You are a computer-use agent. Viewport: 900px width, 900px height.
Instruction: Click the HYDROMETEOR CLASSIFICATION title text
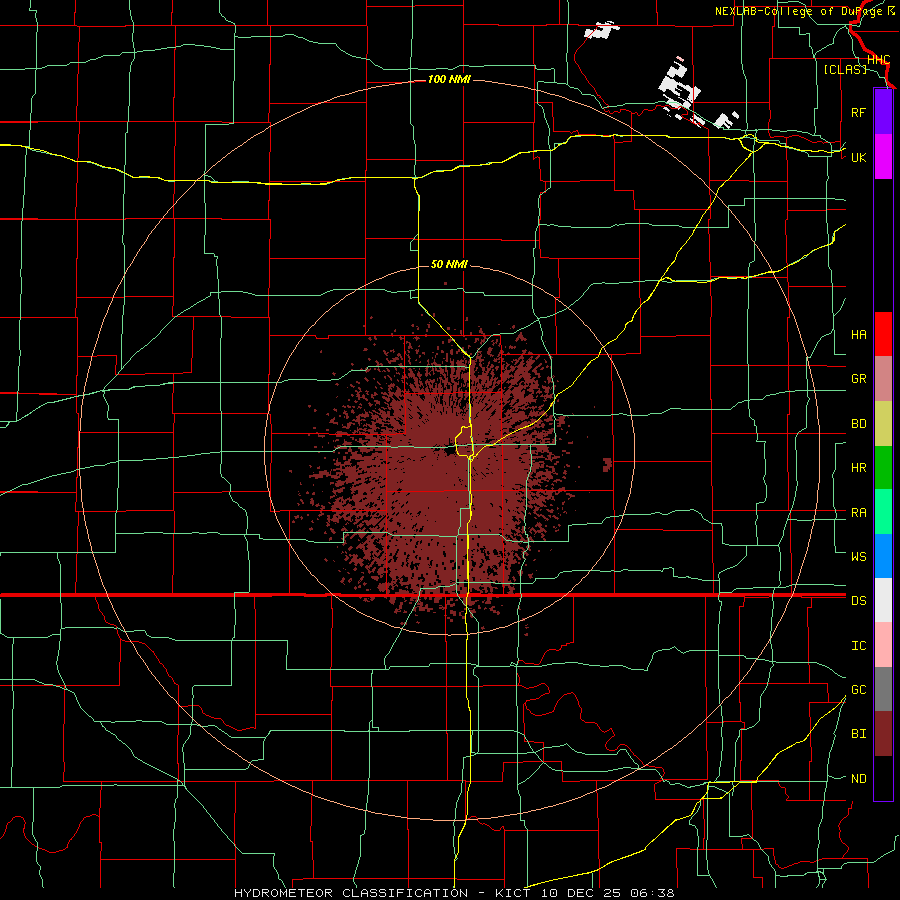351,893
